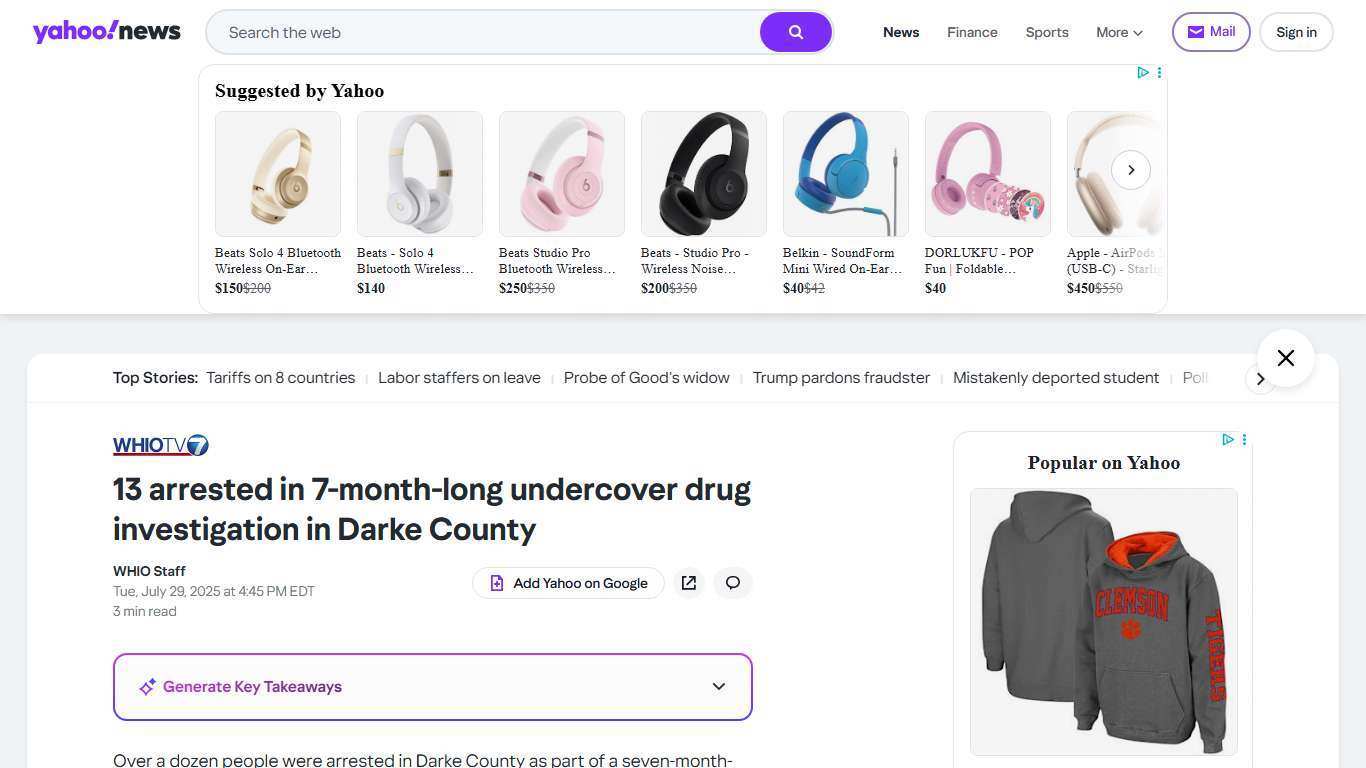This screenshot has height=768, width=1366.
Task: Click the share article icon
Action: click(689, 583)
